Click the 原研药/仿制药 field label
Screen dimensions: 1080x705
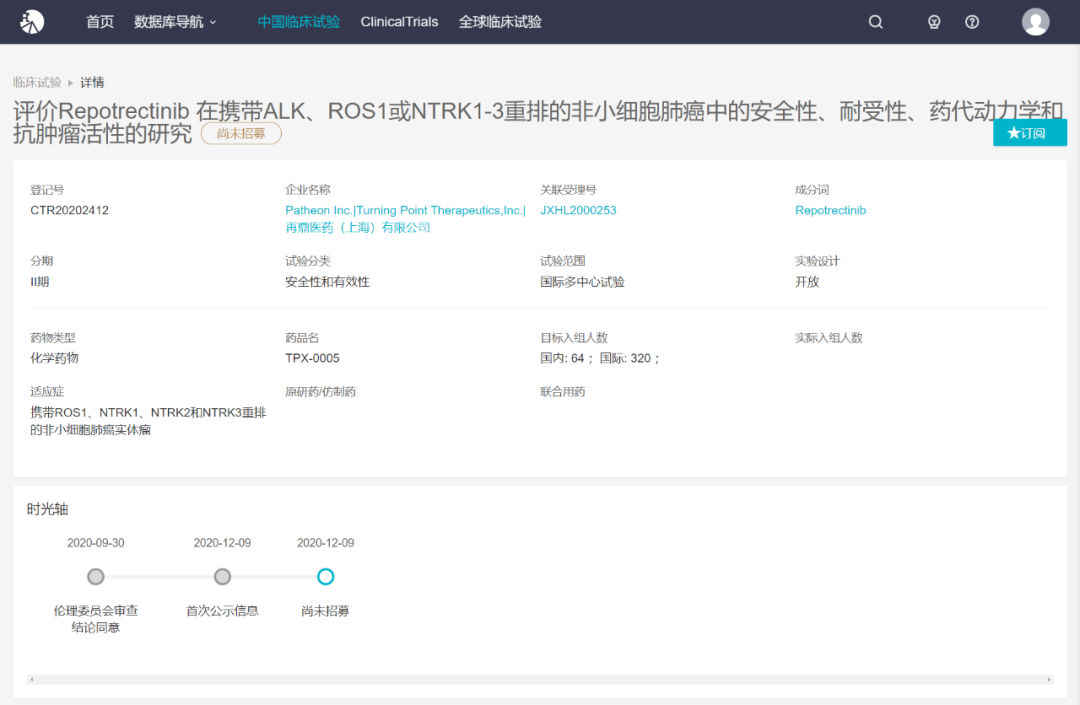tap(320, 392)
